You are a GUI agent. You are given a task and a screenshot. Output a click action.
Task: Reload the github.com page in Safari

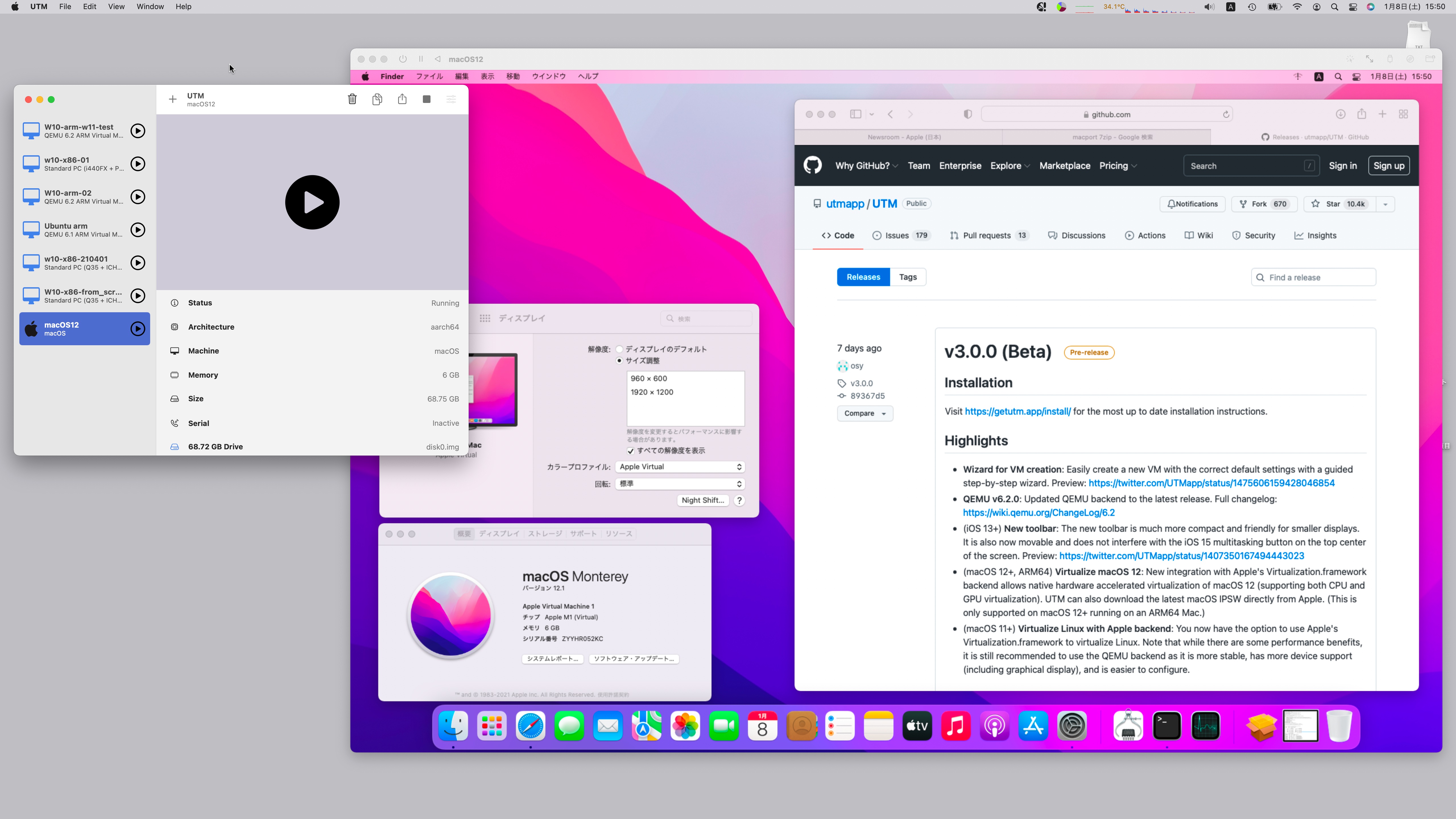click(1226, 114)
